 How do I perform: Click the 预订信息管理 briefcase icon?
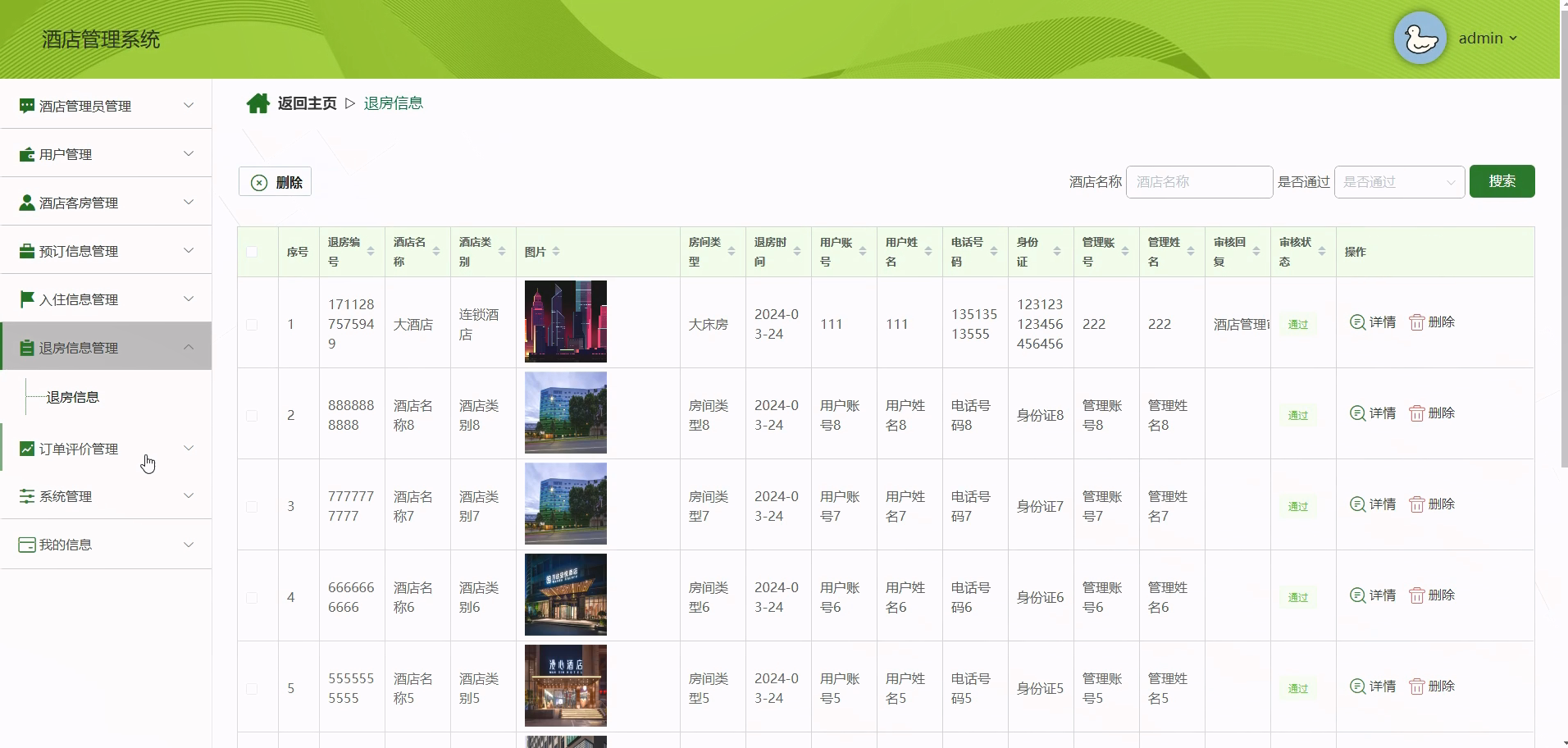tap(27, 251)
